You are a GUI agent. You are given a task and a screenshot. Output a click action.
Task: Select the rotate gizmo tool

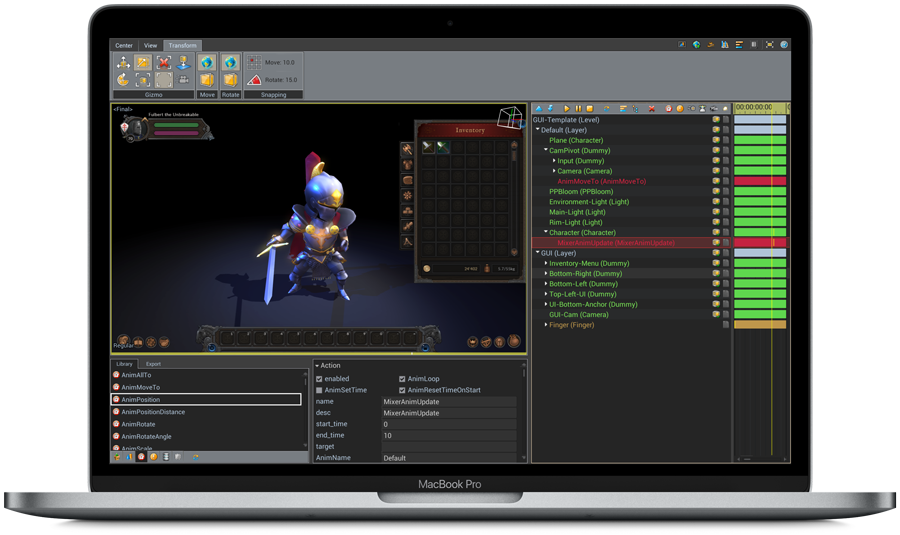tap(123, 79)
